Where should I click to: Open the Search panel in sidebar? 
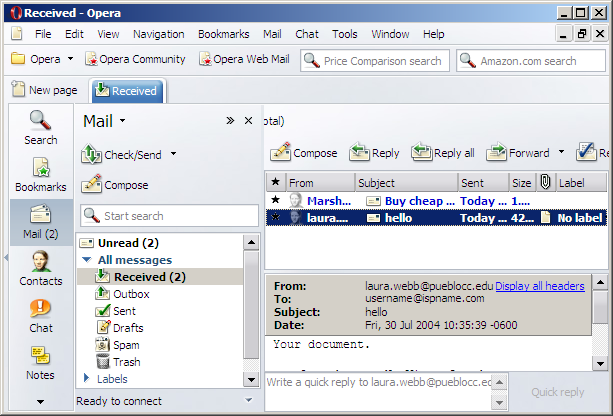(40, 127)
